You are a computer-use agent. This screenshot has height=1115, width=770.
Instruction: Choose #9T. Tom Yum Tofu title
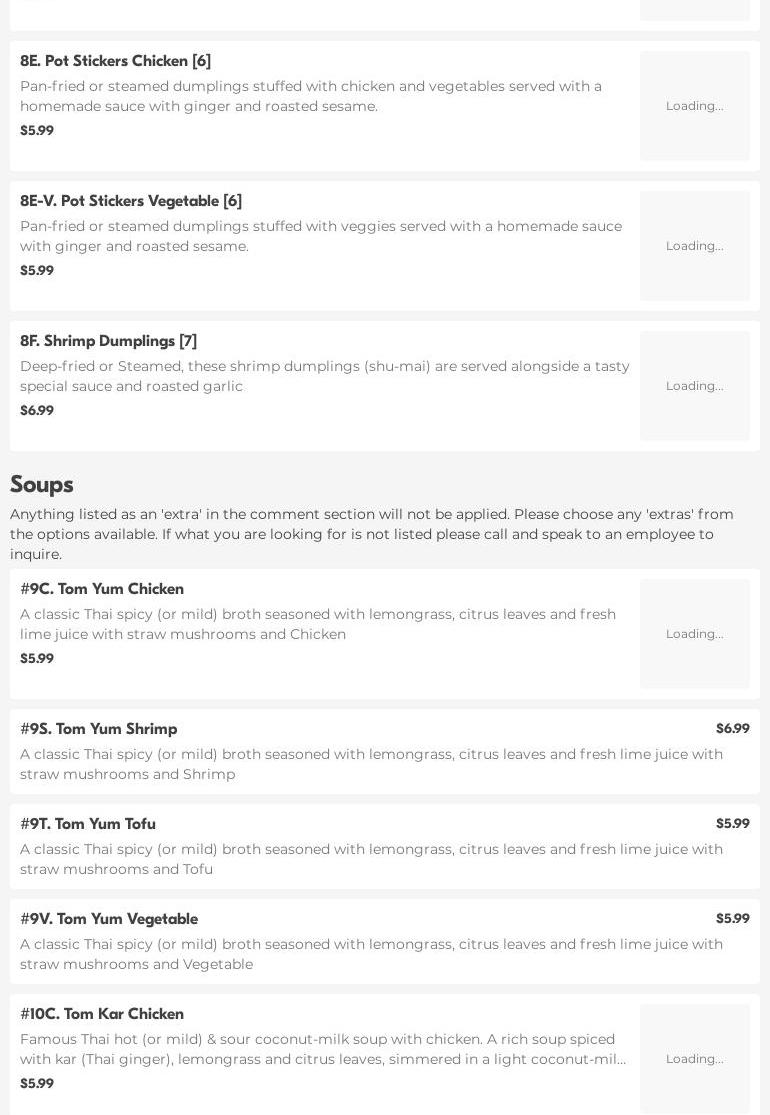(88, 824)
